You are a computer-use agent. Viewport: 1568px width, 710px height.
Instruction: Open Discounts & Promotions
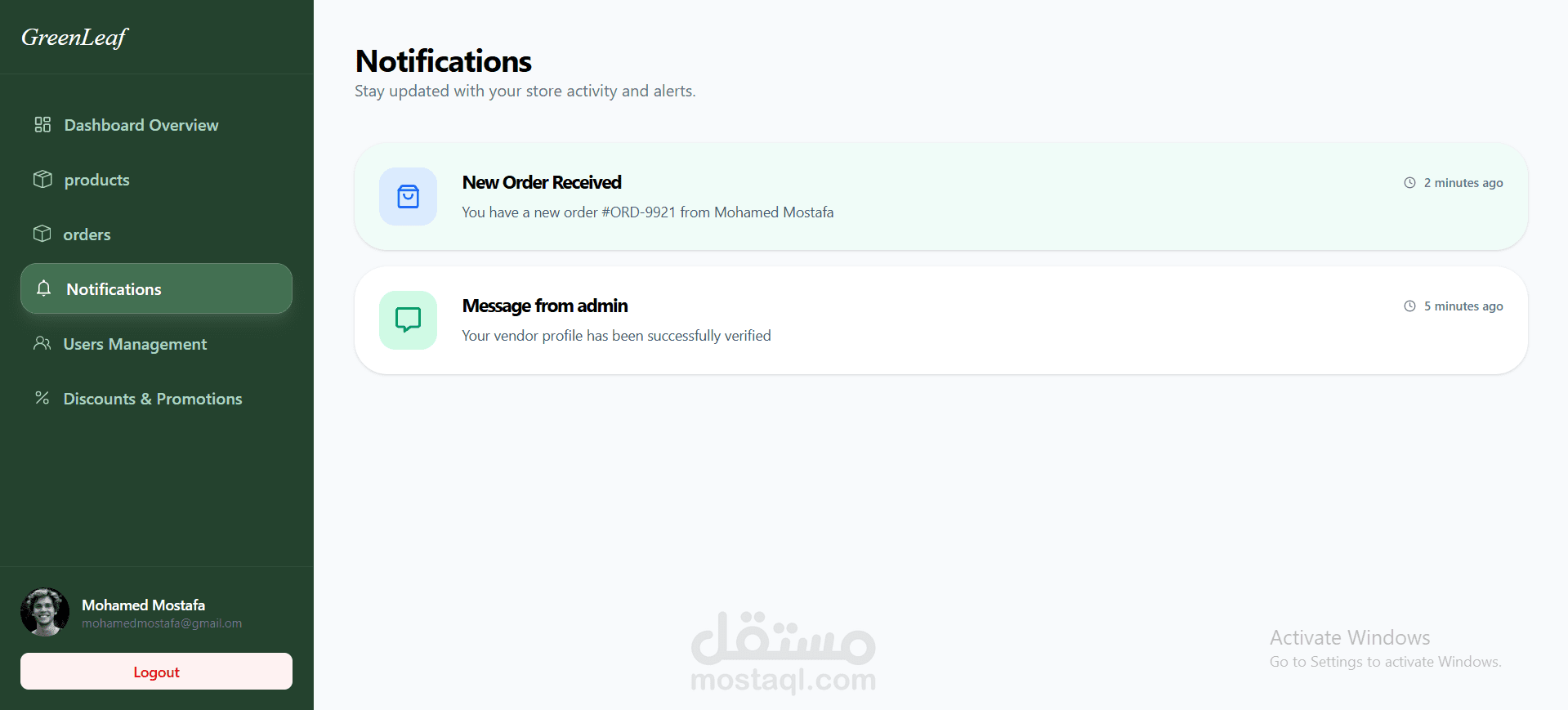tap(156, 399)
